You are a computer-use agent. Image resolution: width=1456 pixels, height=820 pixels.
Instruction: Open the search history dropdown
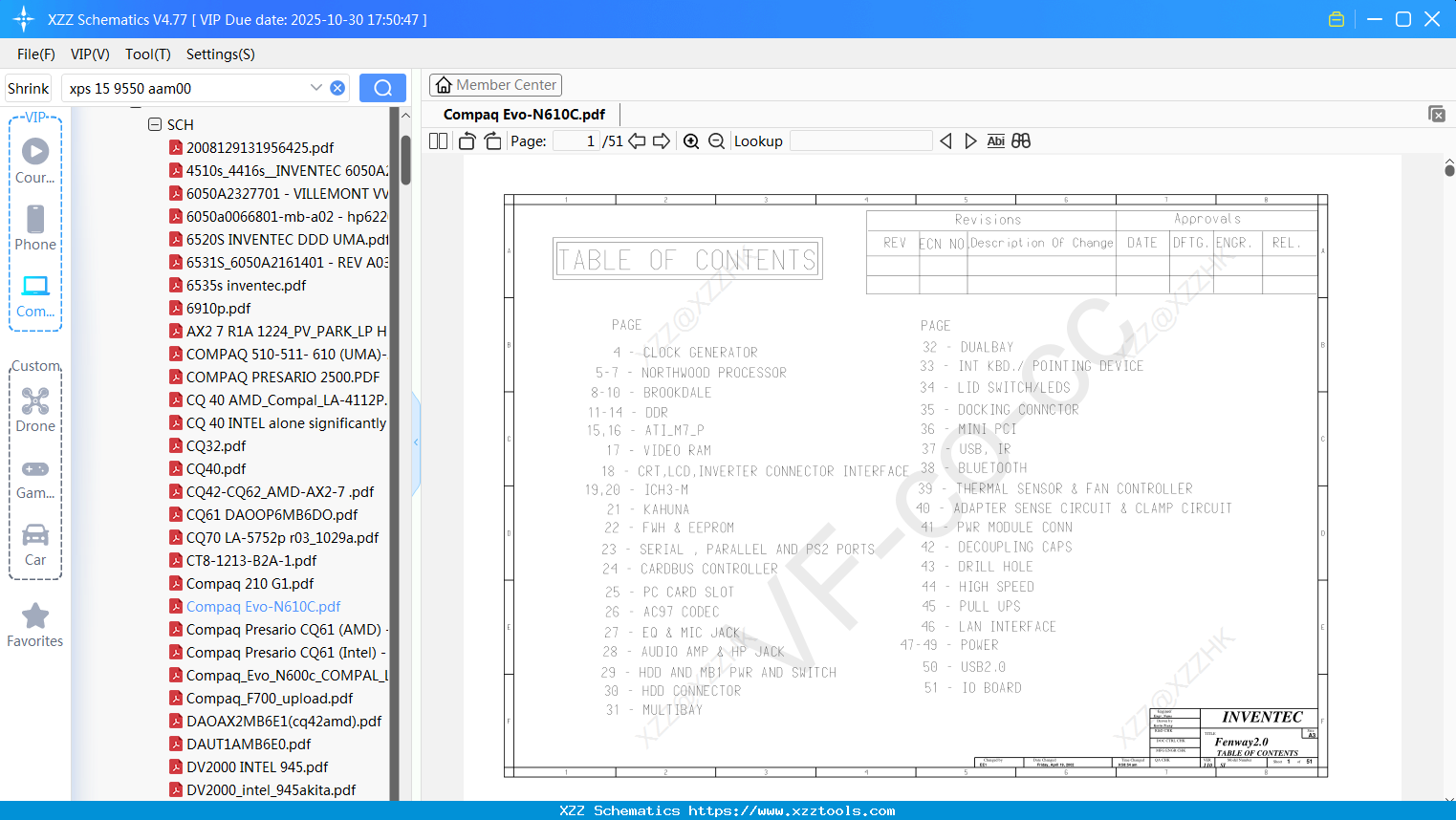(x=316, y=88)
